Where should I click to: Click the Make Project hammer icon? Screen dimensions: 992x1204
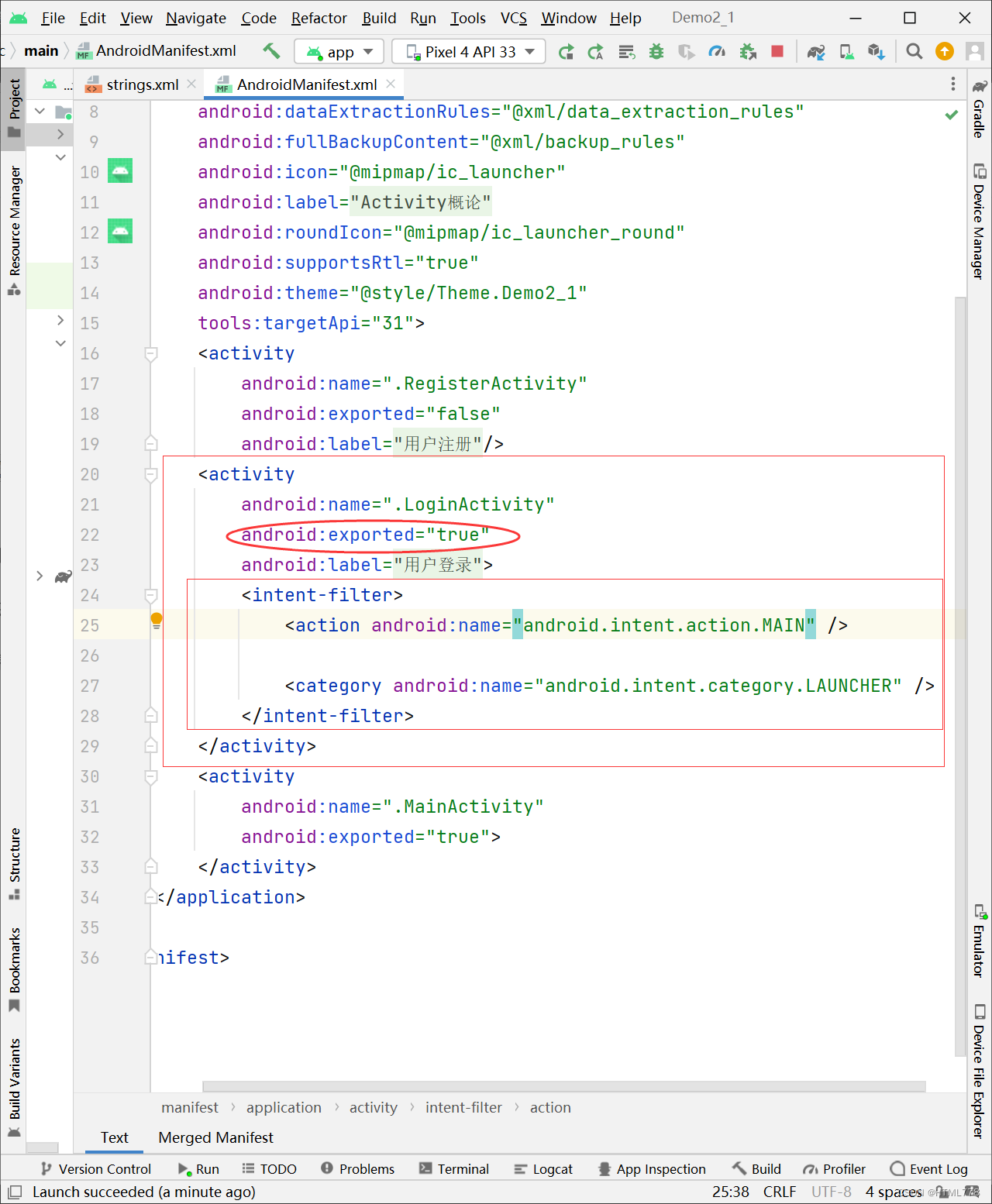(271, 51)
